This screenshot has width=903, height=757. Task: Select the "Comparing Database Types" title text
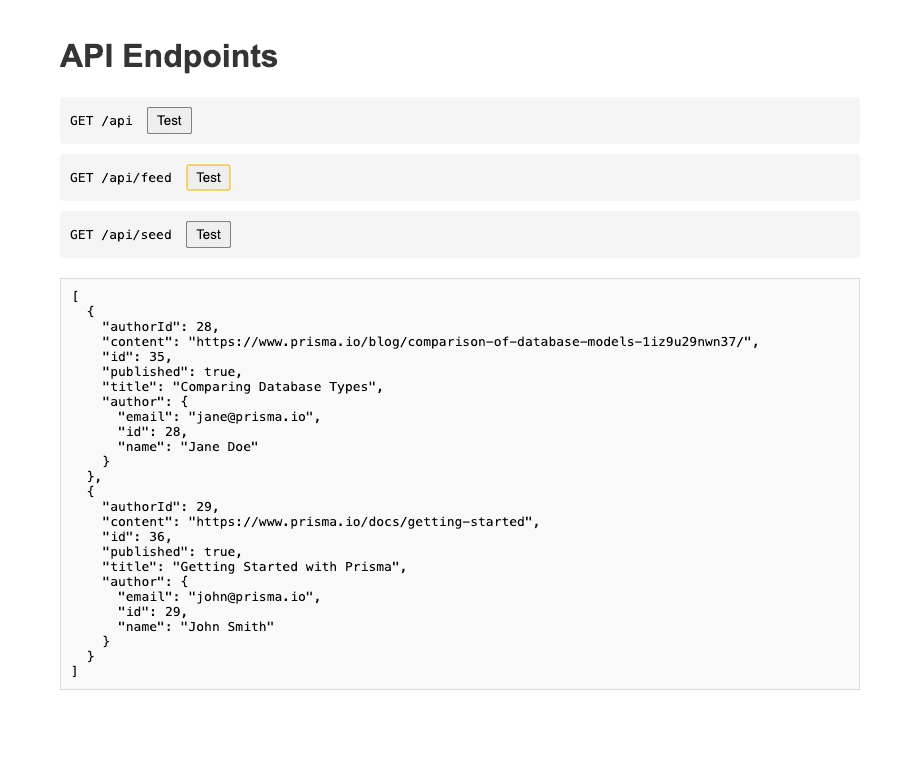[277, 387]
